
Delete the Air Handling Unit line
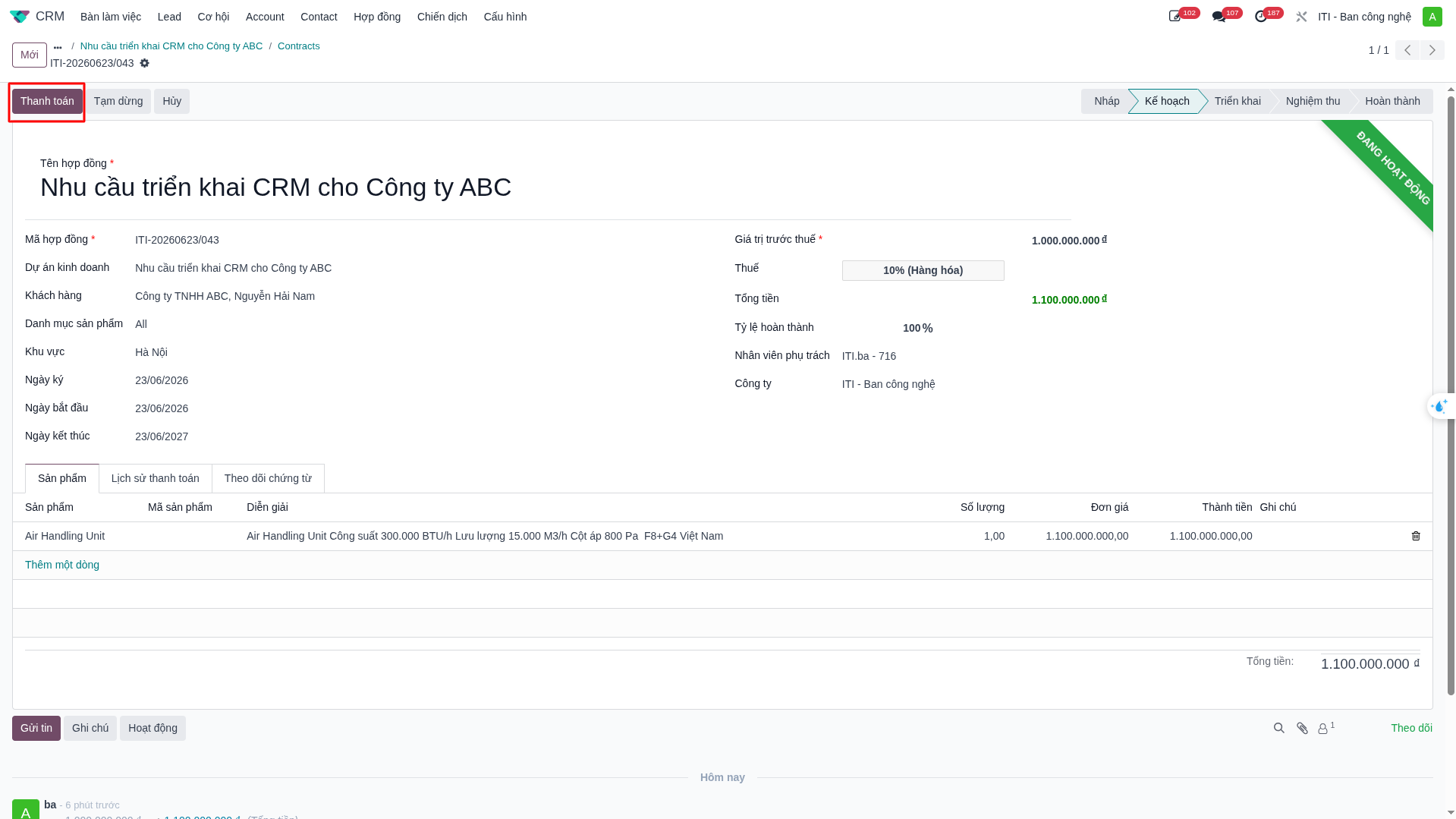pos(1416,536)
